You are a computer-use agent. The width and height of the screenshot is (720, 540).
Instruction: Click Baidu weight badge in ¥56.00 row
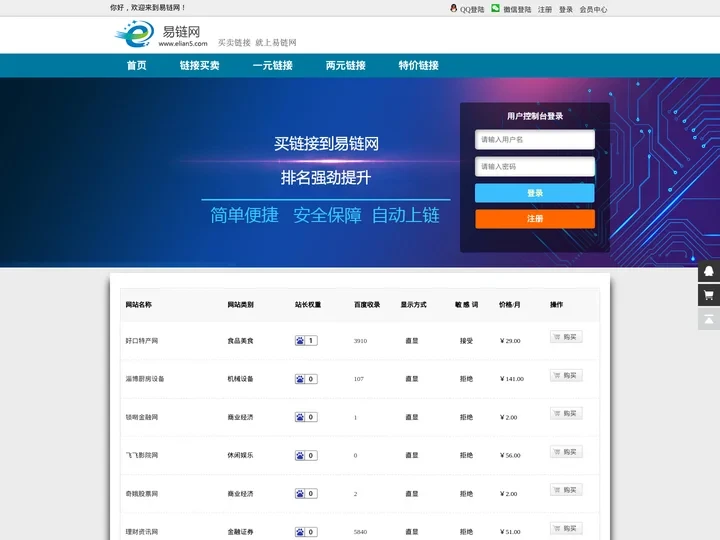306,455
